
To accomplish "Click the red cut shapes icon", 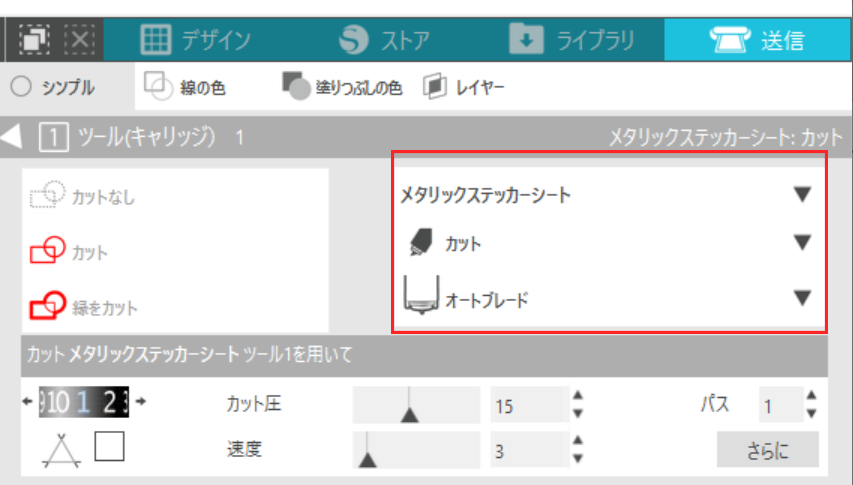I will pyautogui.click(x=48, y=250).
